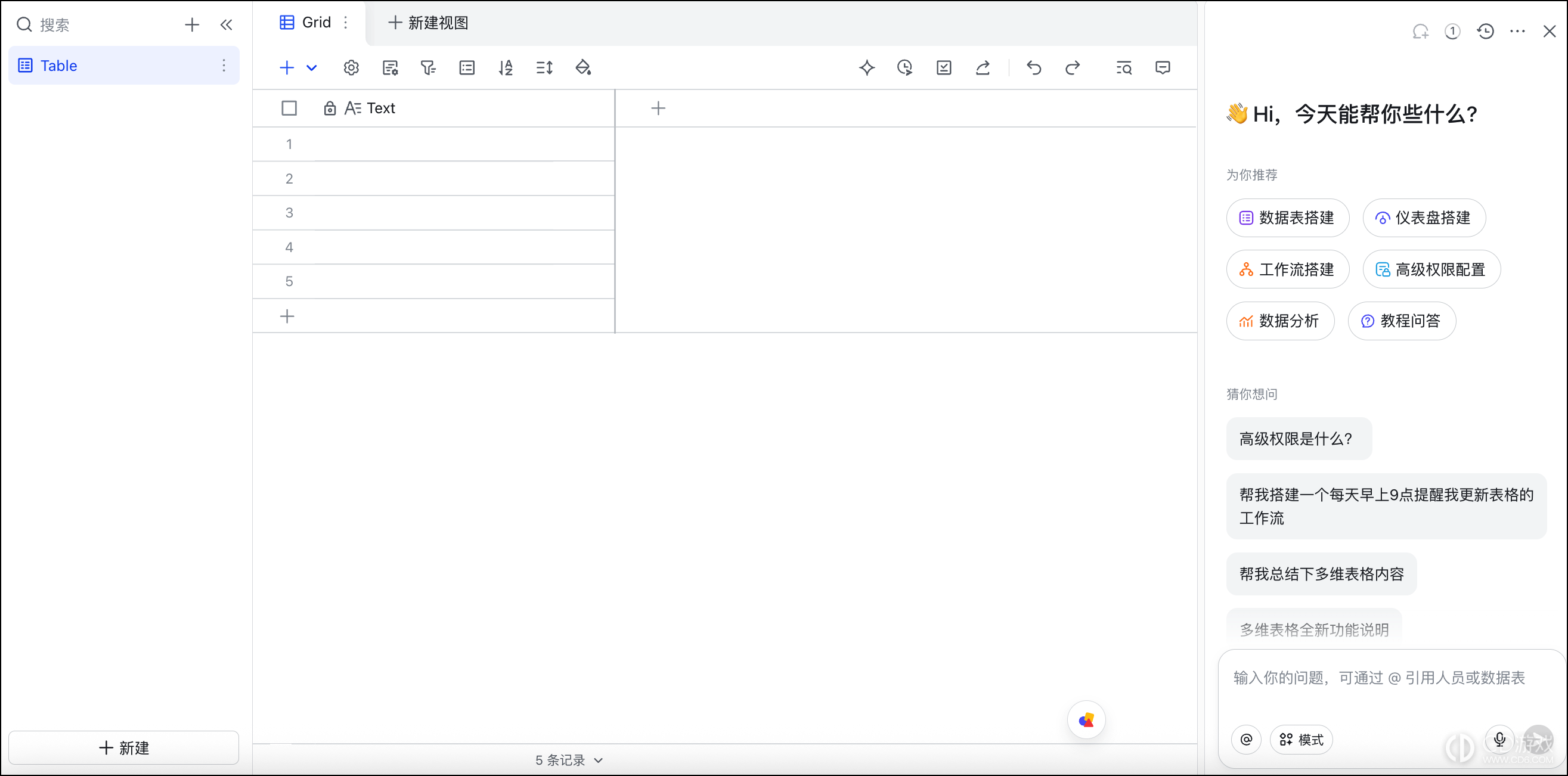Open the search in the sidebar
Viewport: 1568px width, 776px height.
point(43,25)
